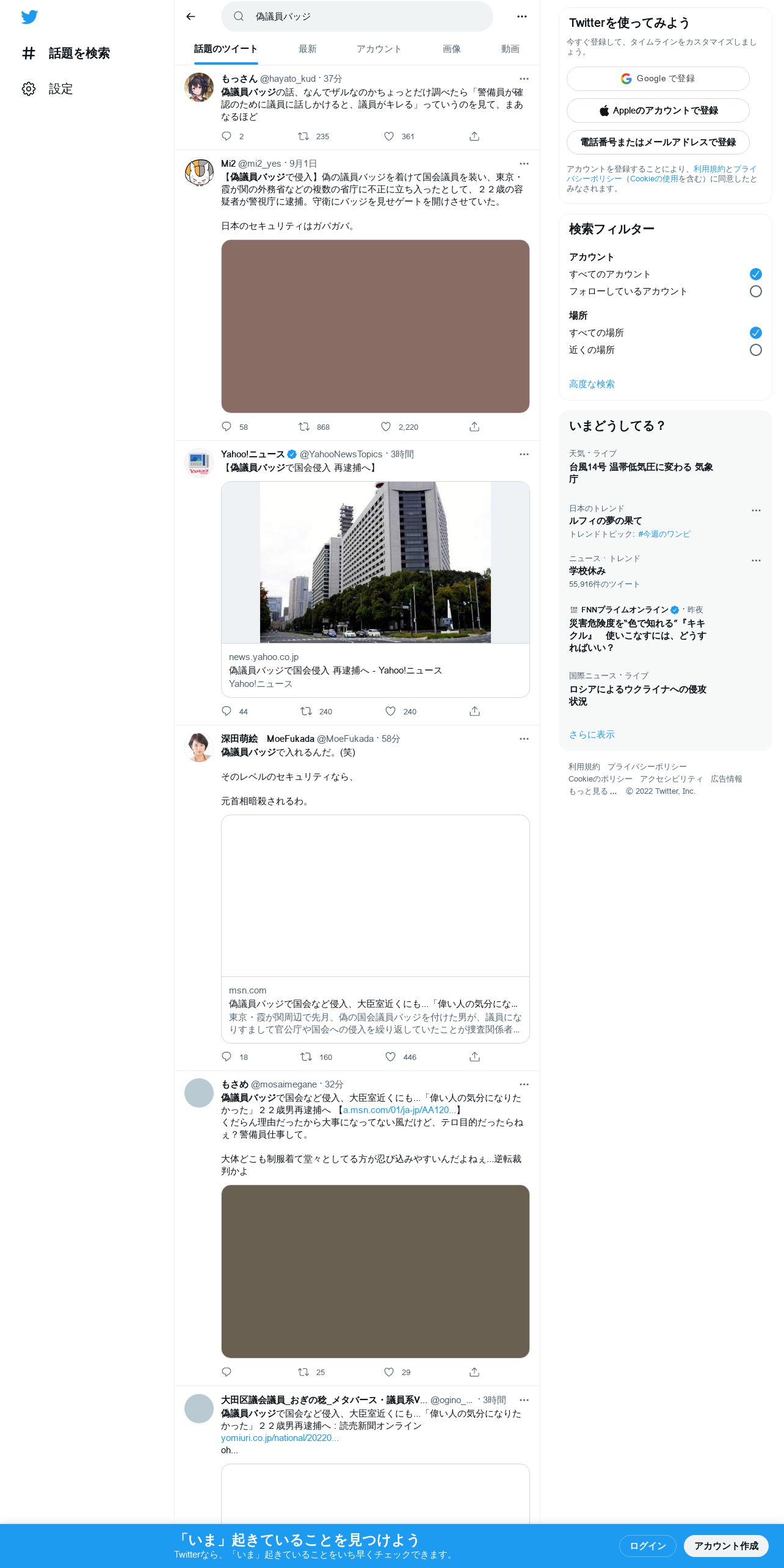Open @YahooNewsTopics profile handle
Viewport: 784px width, 1568px height.
coord(341,454)
